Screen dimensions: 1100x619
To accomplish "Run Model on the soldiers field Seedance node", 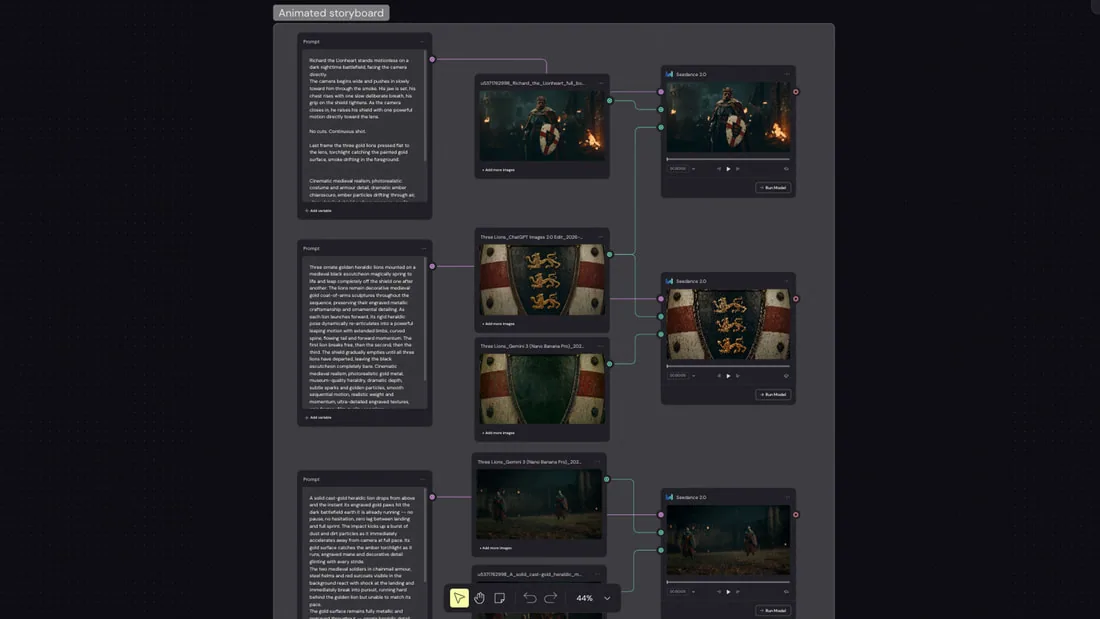I will point(773,611).
